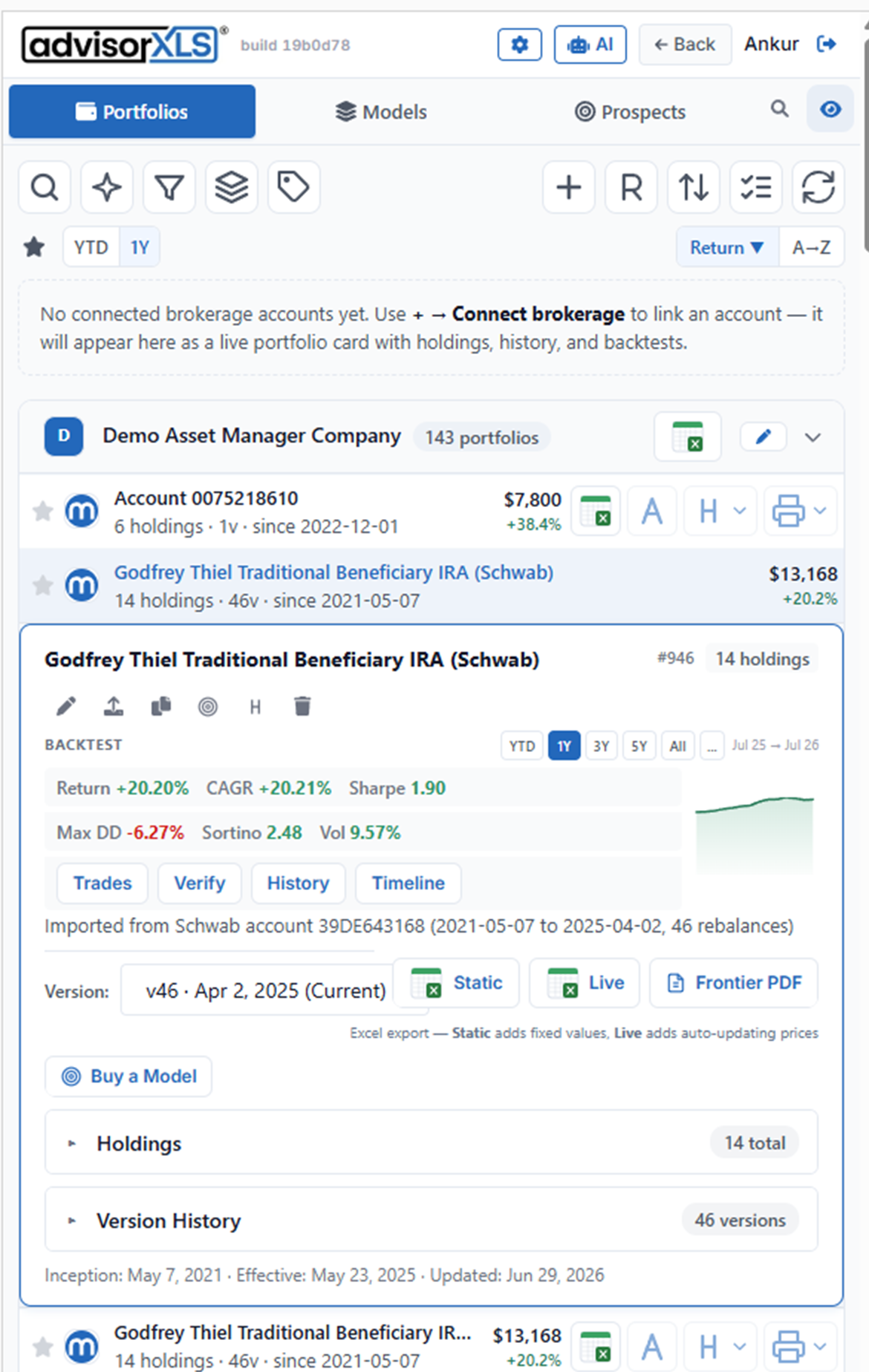
Task: Edit portfolio with pencil icon in detail card
Action: [x=66, y=706]
